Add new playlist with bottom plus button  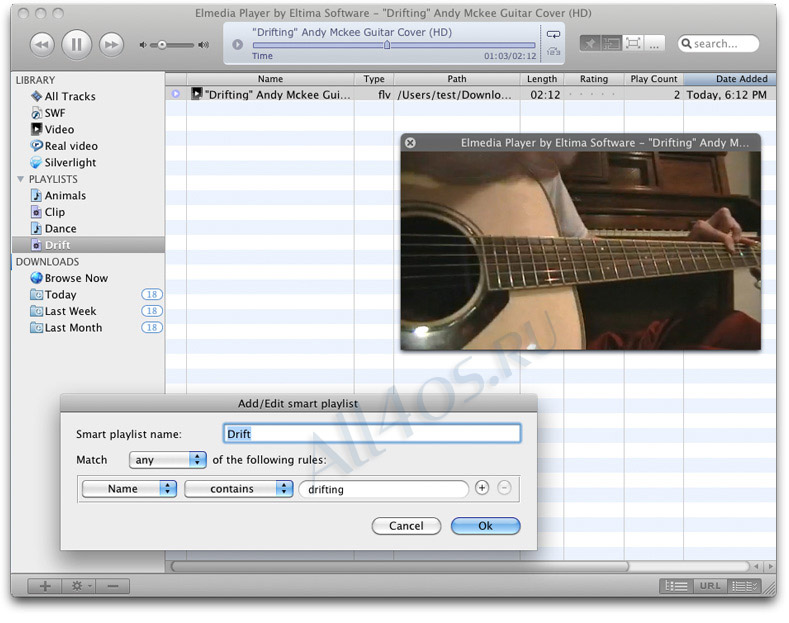45,586
